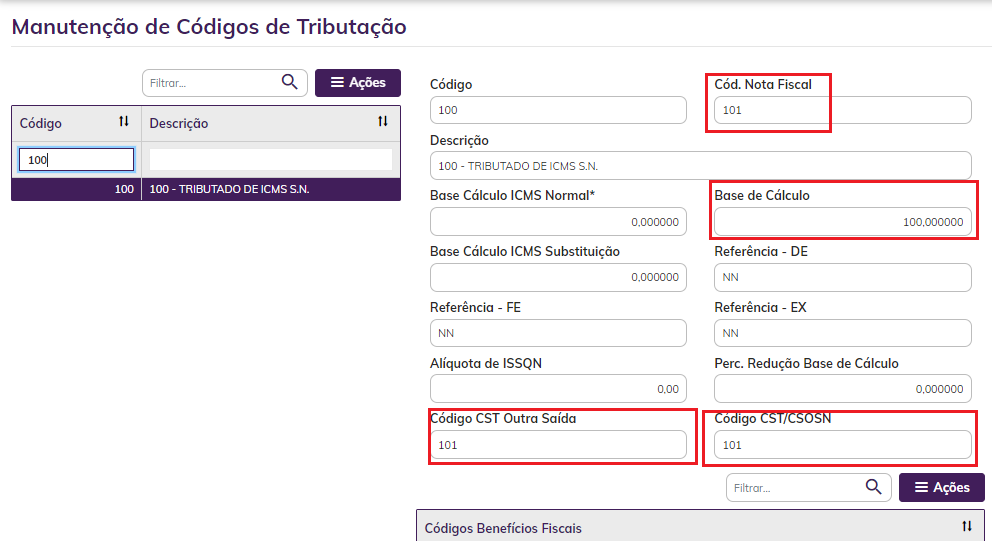The image size is (992, 541).
Task: Click the Código CST Outra Saída field
Action: coord(558,445)
